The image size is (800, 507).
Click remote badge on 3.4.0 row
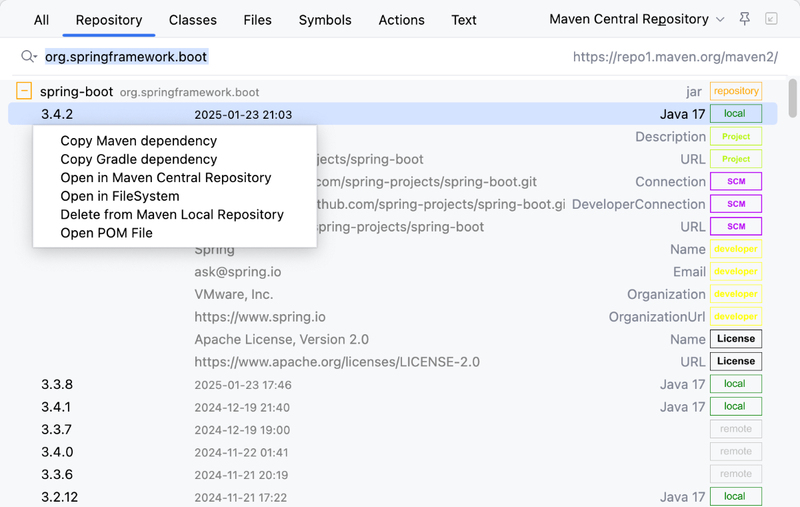[x=736, y=451]
